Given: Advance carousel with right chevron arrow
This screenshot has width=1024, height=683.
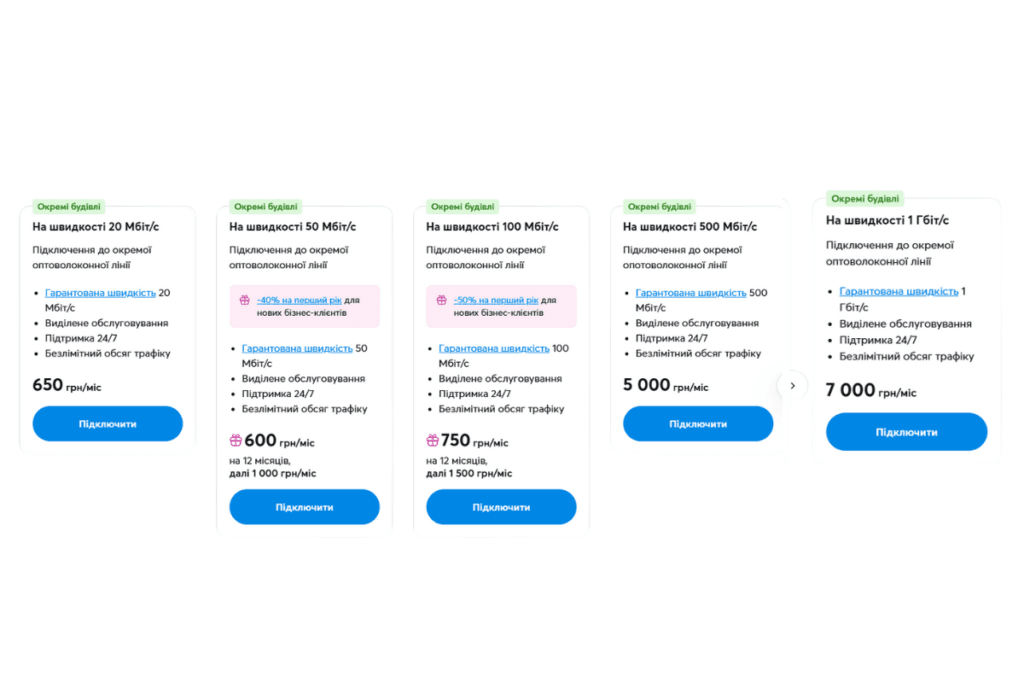Looking at the screenshot, I should [792, 386].
